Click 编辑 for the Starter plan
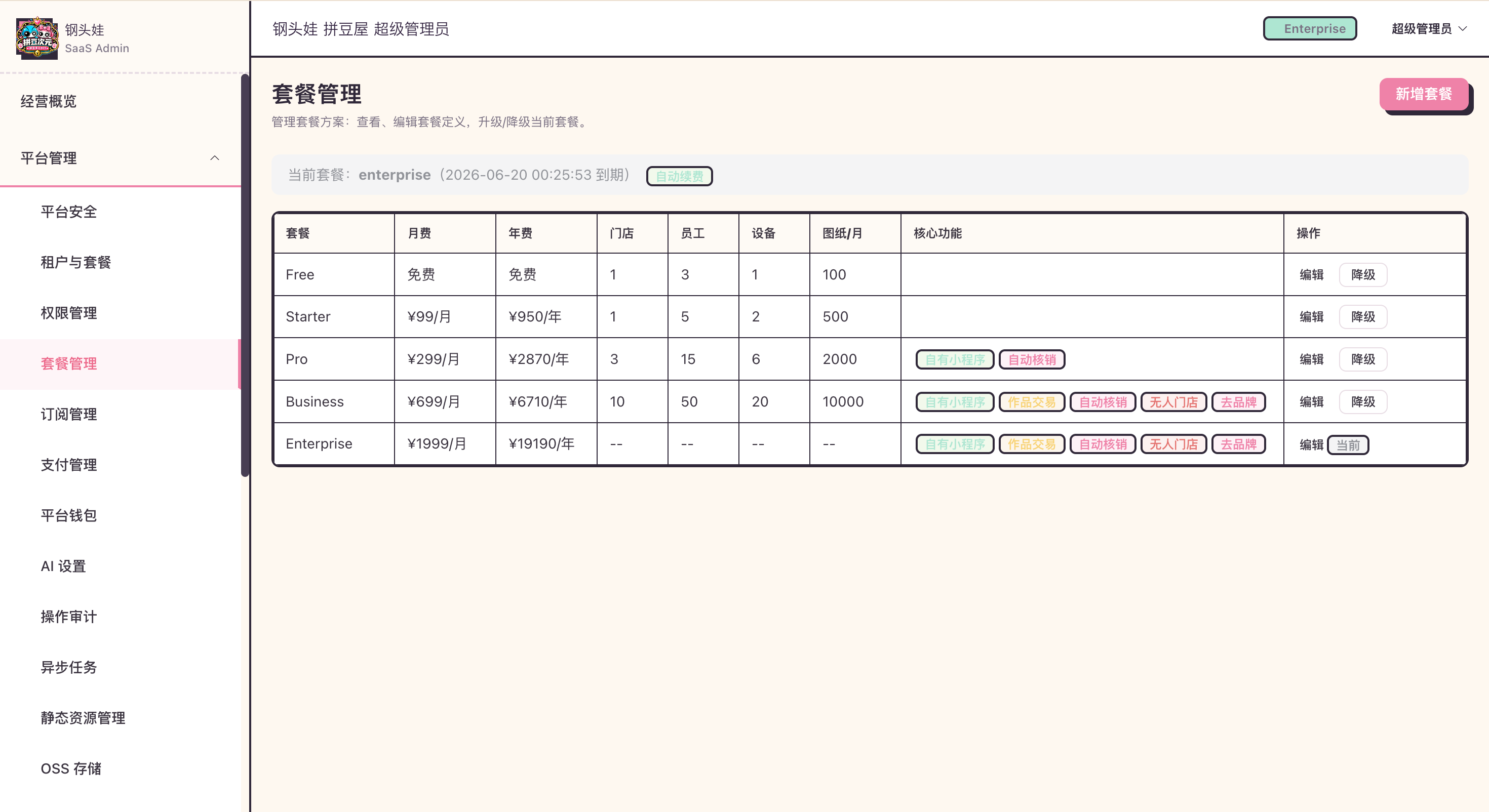 1311,317
